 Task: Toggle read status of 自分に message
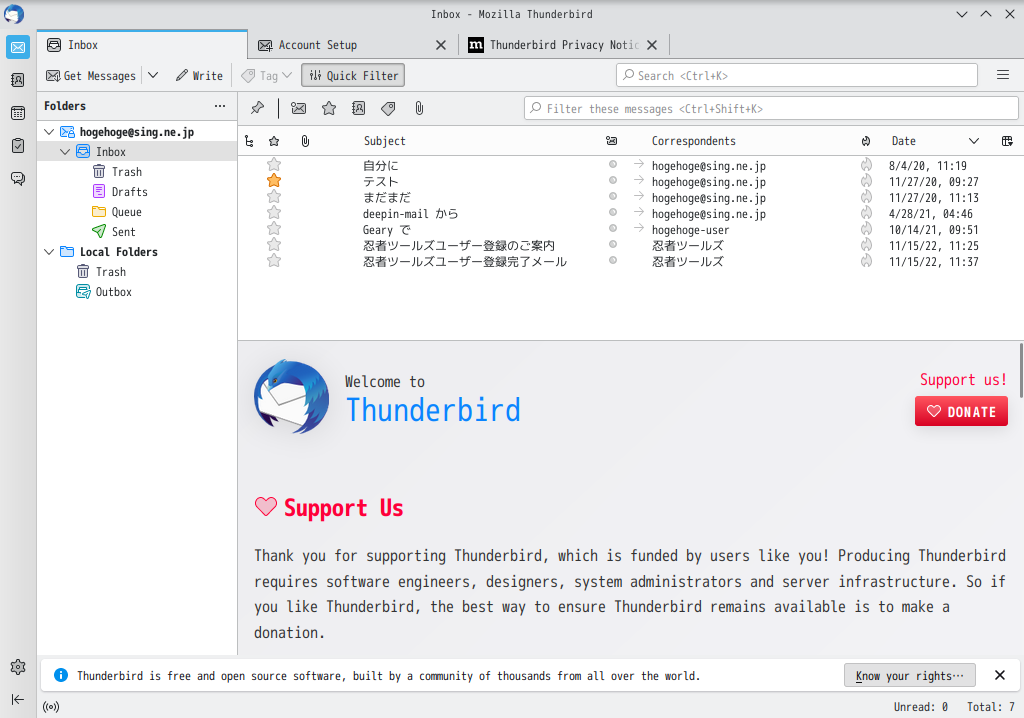pyautogui.click(x=613, y=165)
